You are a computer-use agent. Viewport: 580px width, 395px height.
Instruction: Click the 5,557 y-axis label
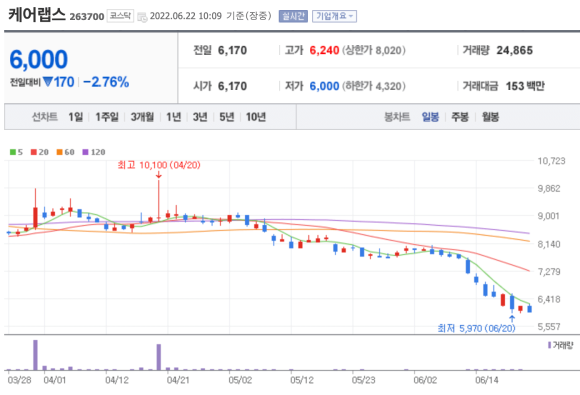tap(549, 327)
